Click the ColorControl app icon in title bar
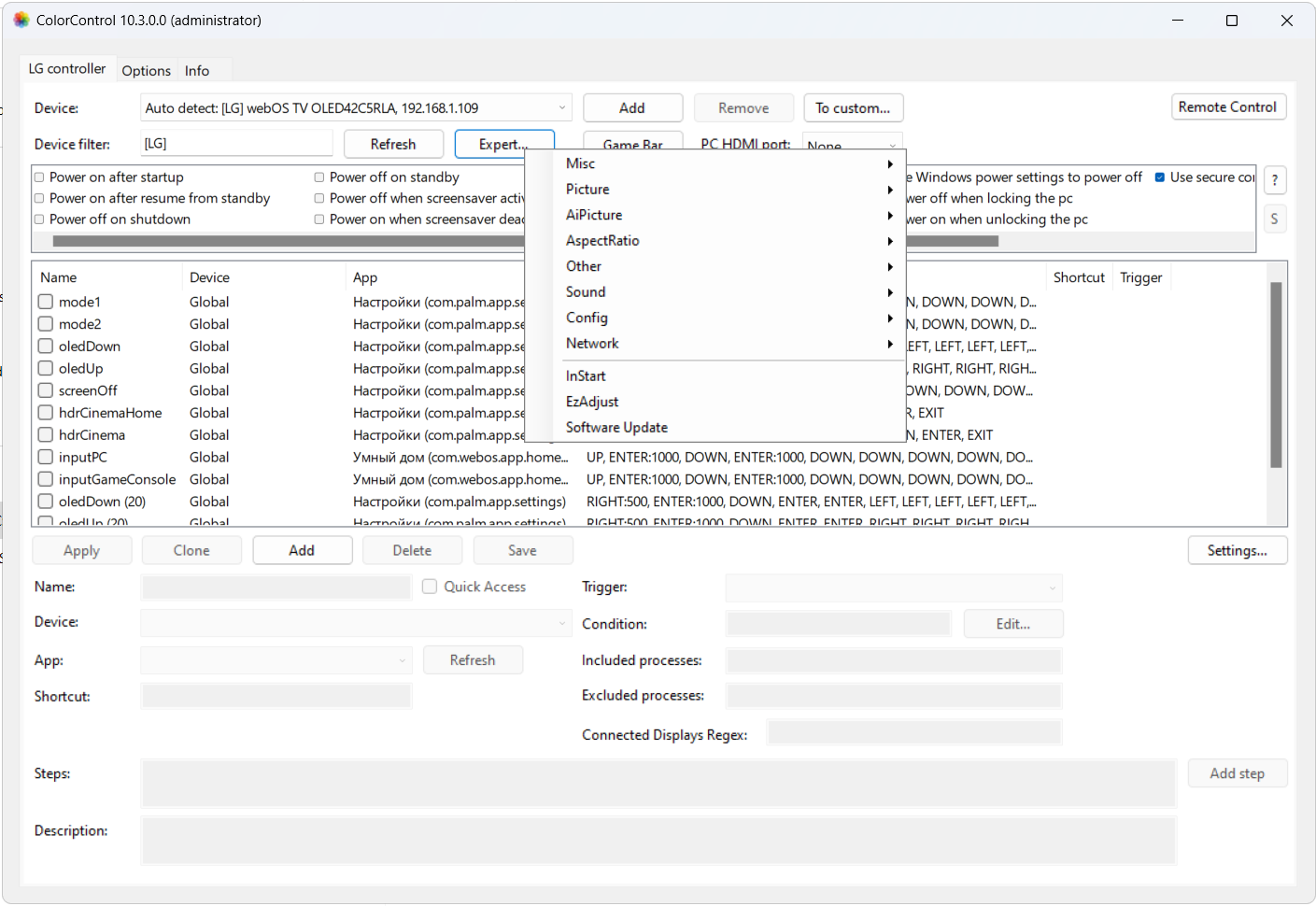 (x=21, y=20)
